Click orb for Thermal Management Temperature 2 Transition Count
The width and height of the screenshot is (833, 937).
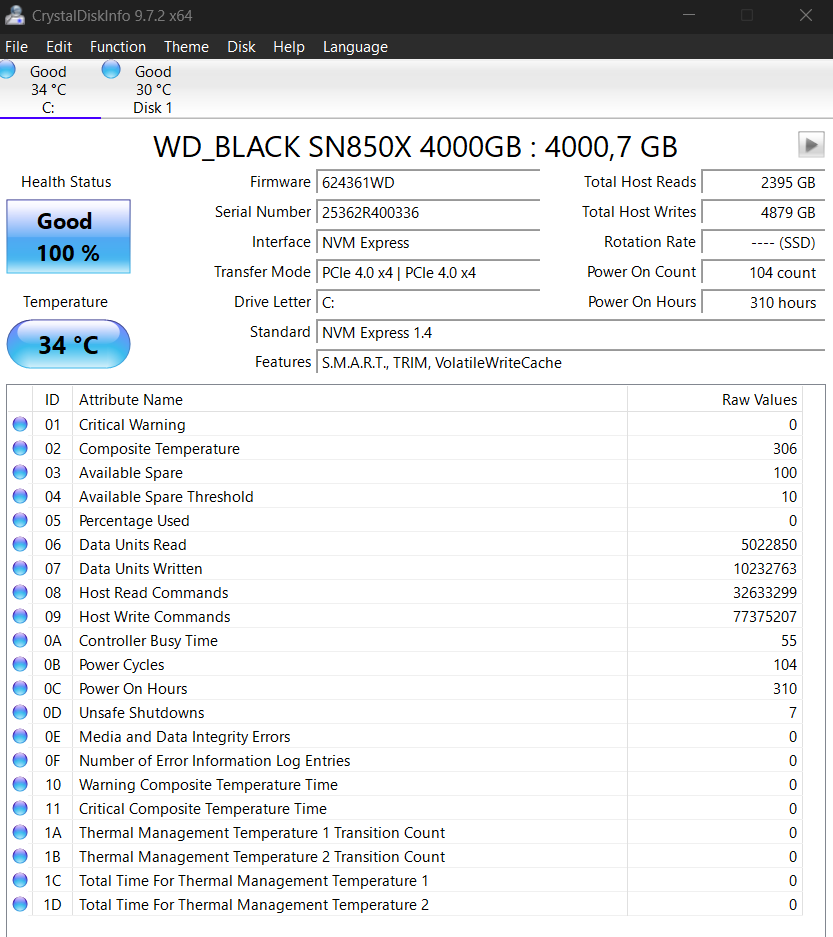pyautogui.click(x=20, y=856)
